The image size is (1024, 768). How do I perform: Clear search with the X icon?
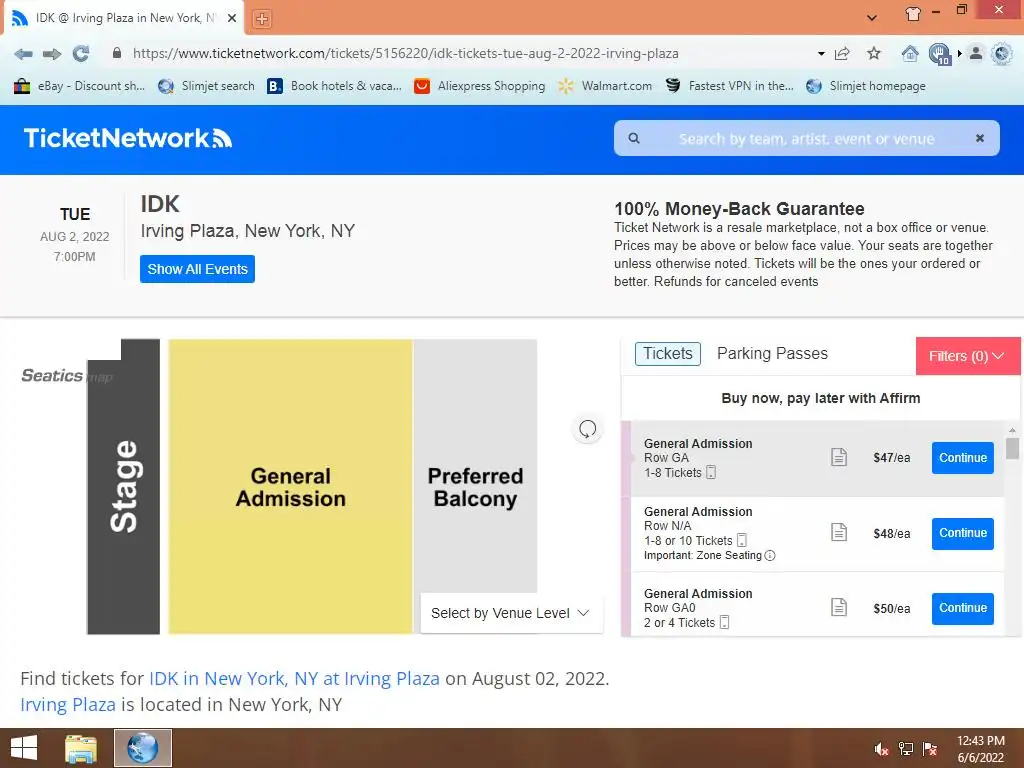pos(980,138)
